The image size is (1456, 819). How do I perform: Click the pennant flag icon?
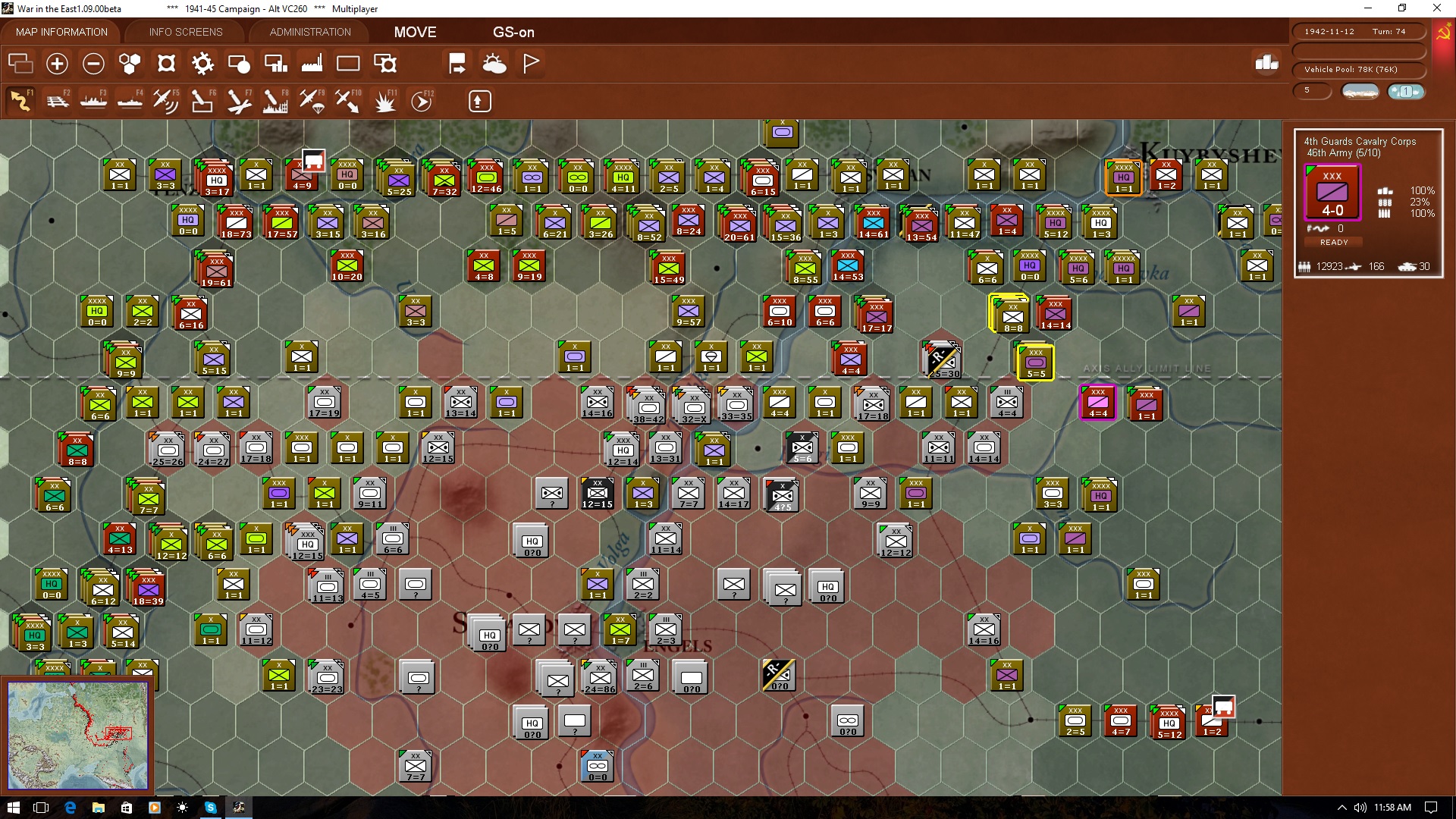(531, 64)
